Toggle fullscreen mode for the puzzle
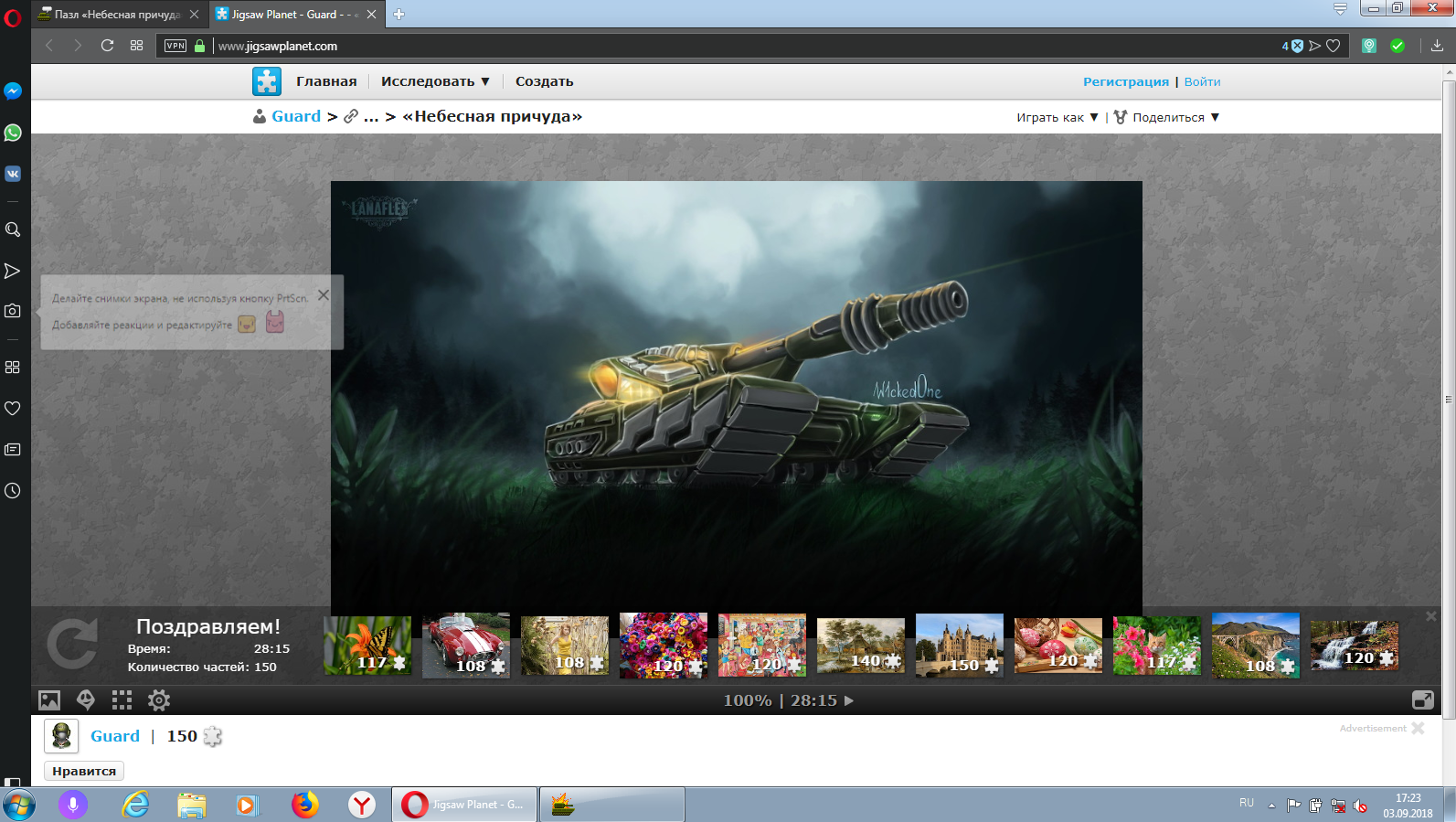 coord(1423,700)
